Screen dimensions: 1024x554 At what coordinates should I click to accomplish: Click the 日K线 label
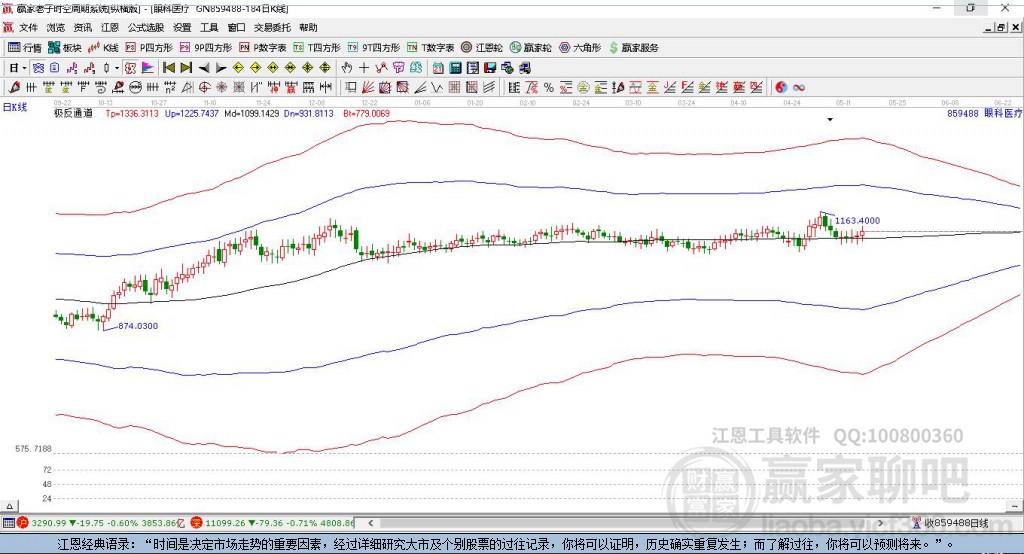tap(15, 107)
